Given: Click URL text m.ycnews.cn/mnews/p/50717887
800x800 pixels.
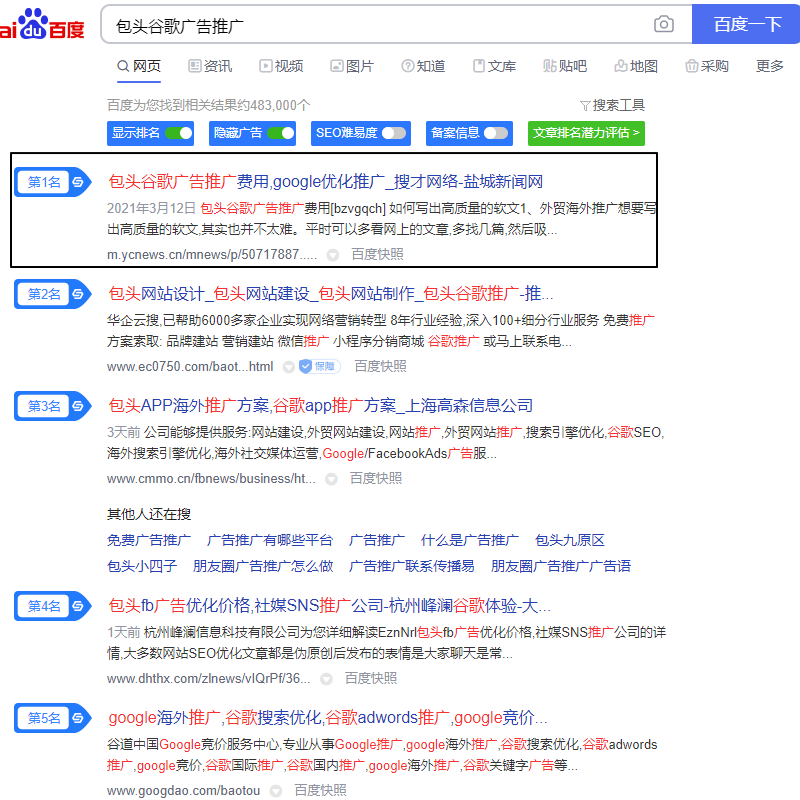Looking at the screenshot, I should tap(212, 255).
